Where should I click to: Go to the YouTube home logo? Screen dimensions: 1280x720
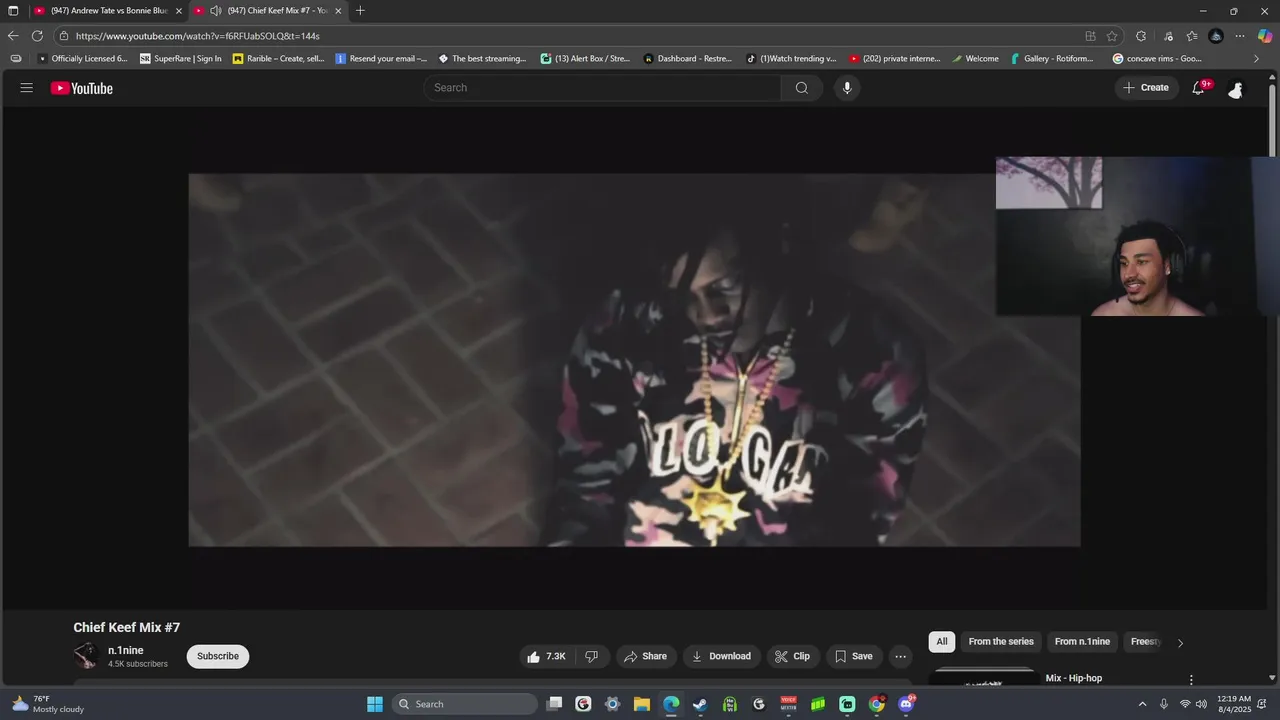[x=82, y=88]
